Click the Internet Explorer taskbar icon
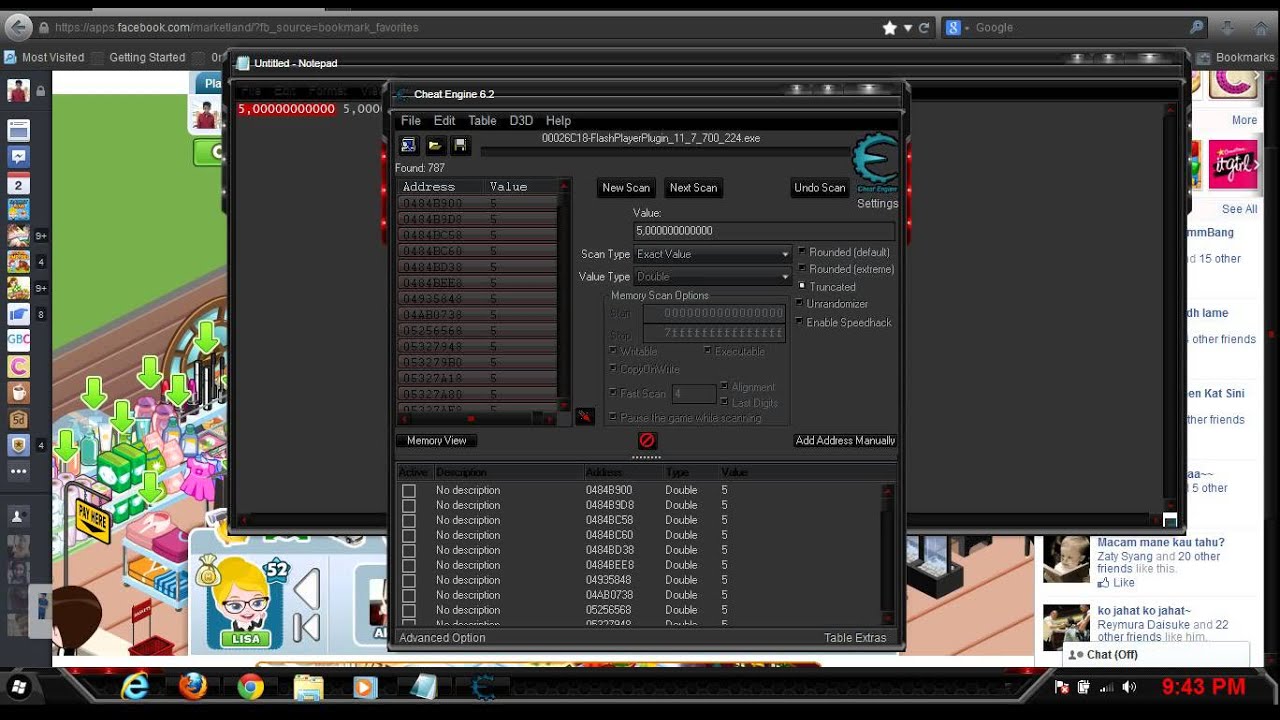 135,686
